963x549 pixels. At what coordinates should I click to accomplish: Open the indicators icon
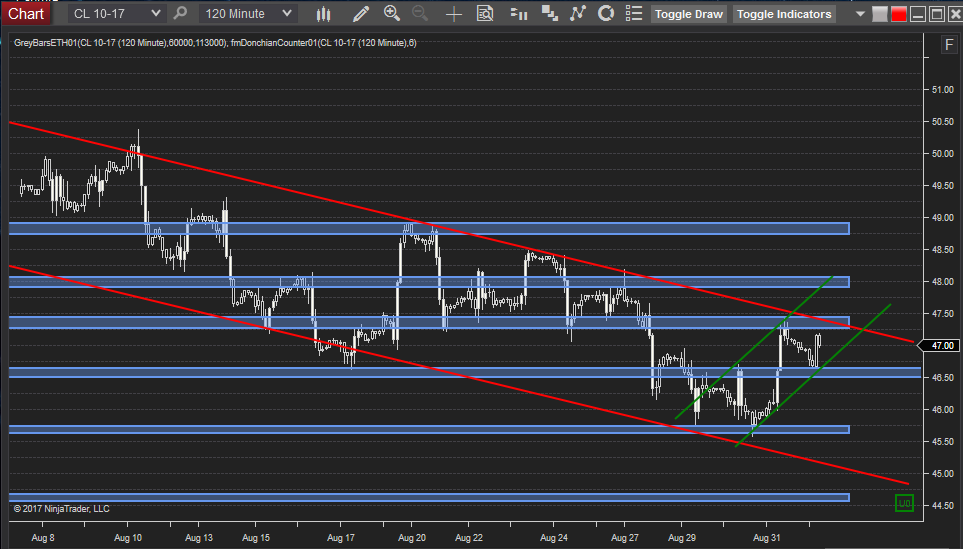pos(577,14)
